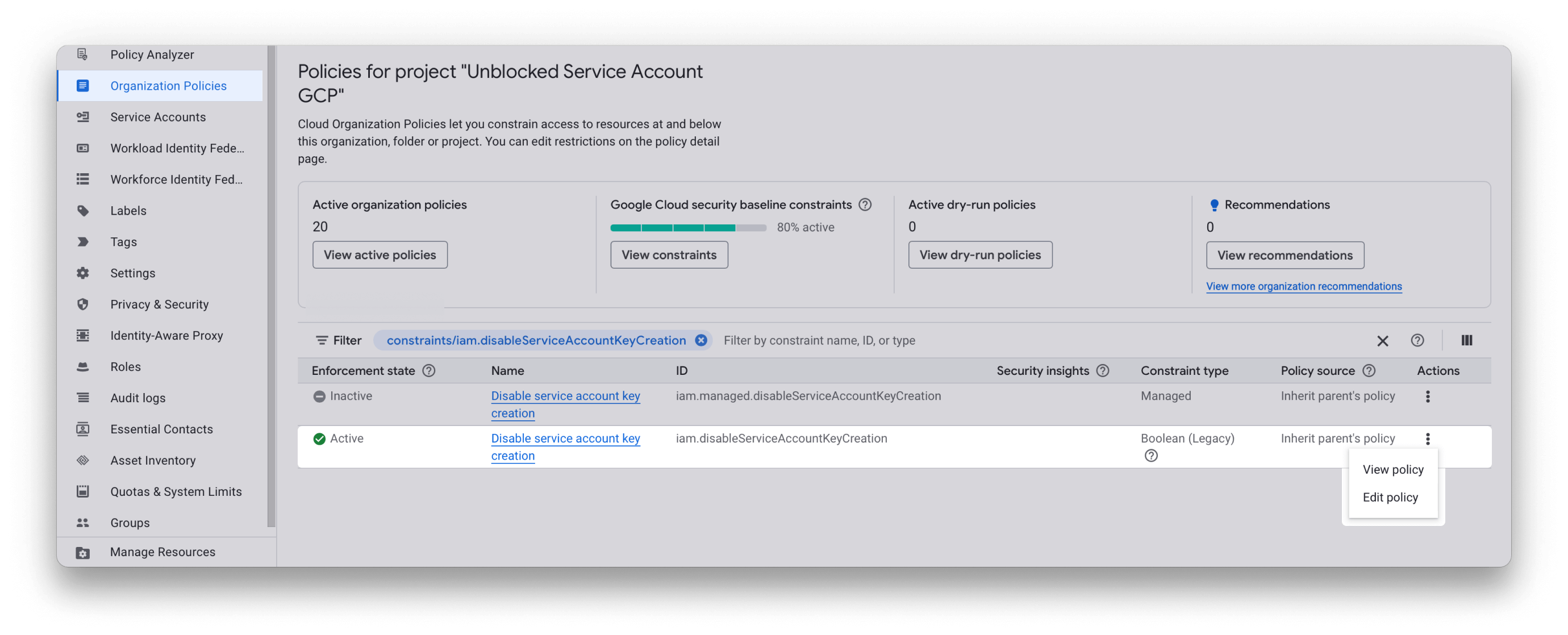Click the View active policies button
The image size is (1568, 635).
tap(380, 255)
